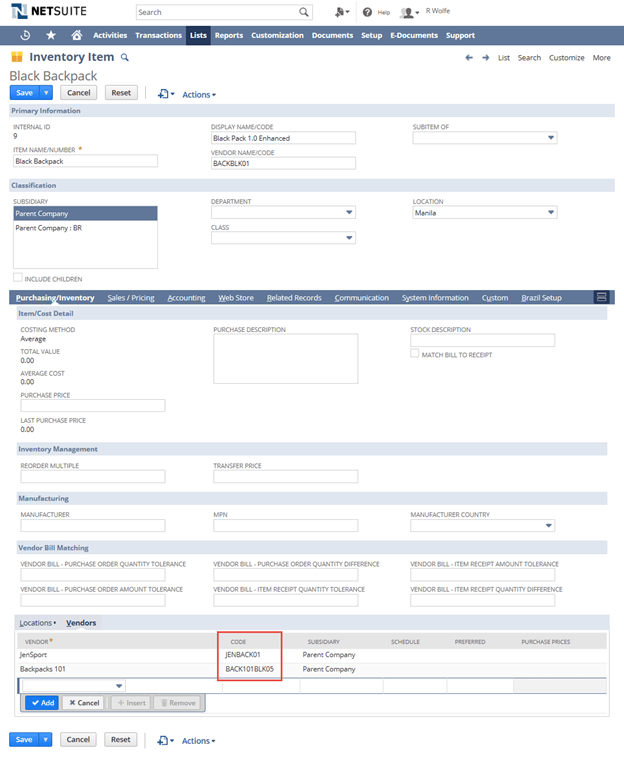
Task: Click the Purchase Description text area
Action: click(x=286, y=358)
